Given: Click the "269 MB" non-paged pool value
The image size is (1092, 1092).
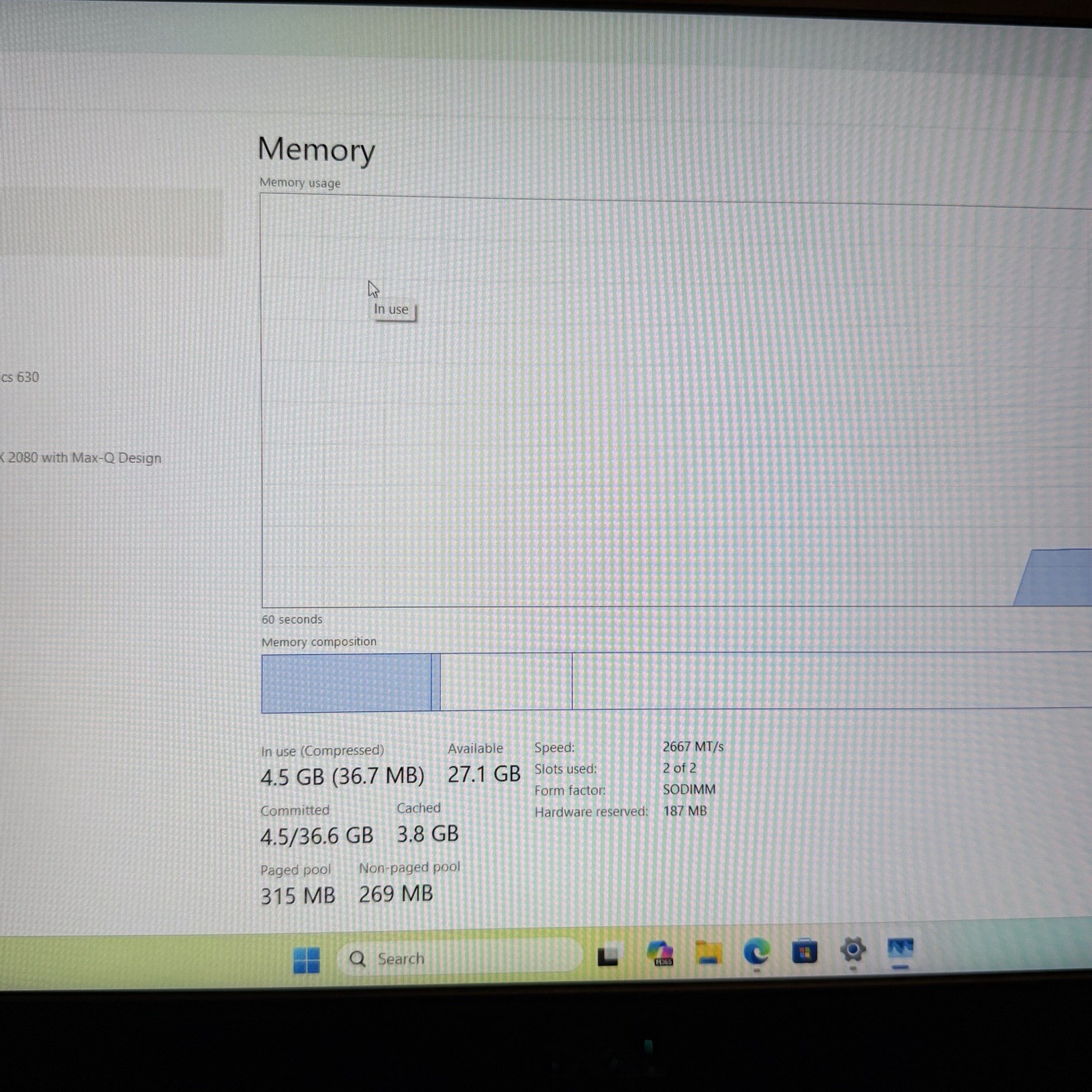Looking at the screenshot, I should [x=396, y=894].
